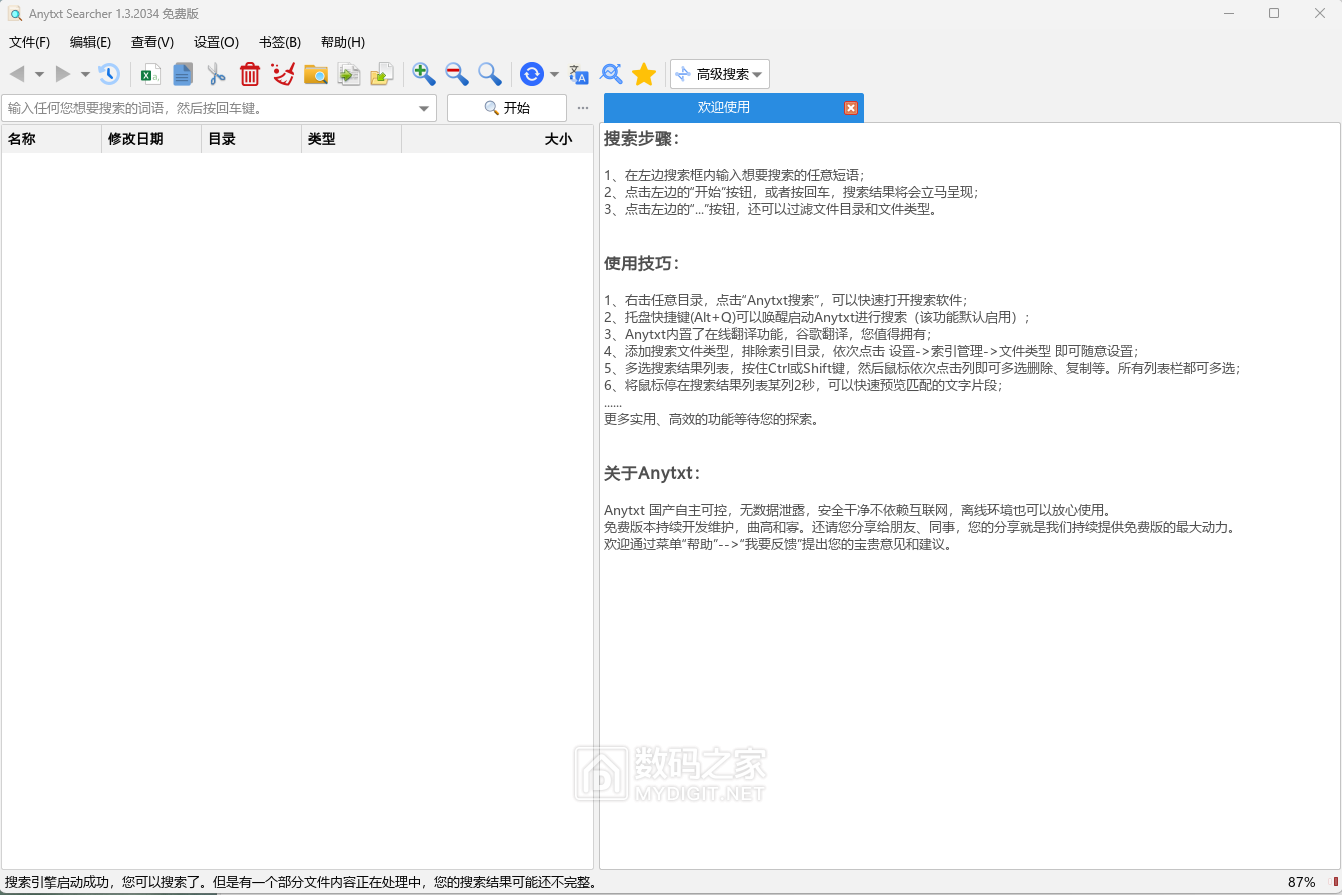Open the 高级搜索 dropdown
1342x895 pixels.
pos(720,74)
